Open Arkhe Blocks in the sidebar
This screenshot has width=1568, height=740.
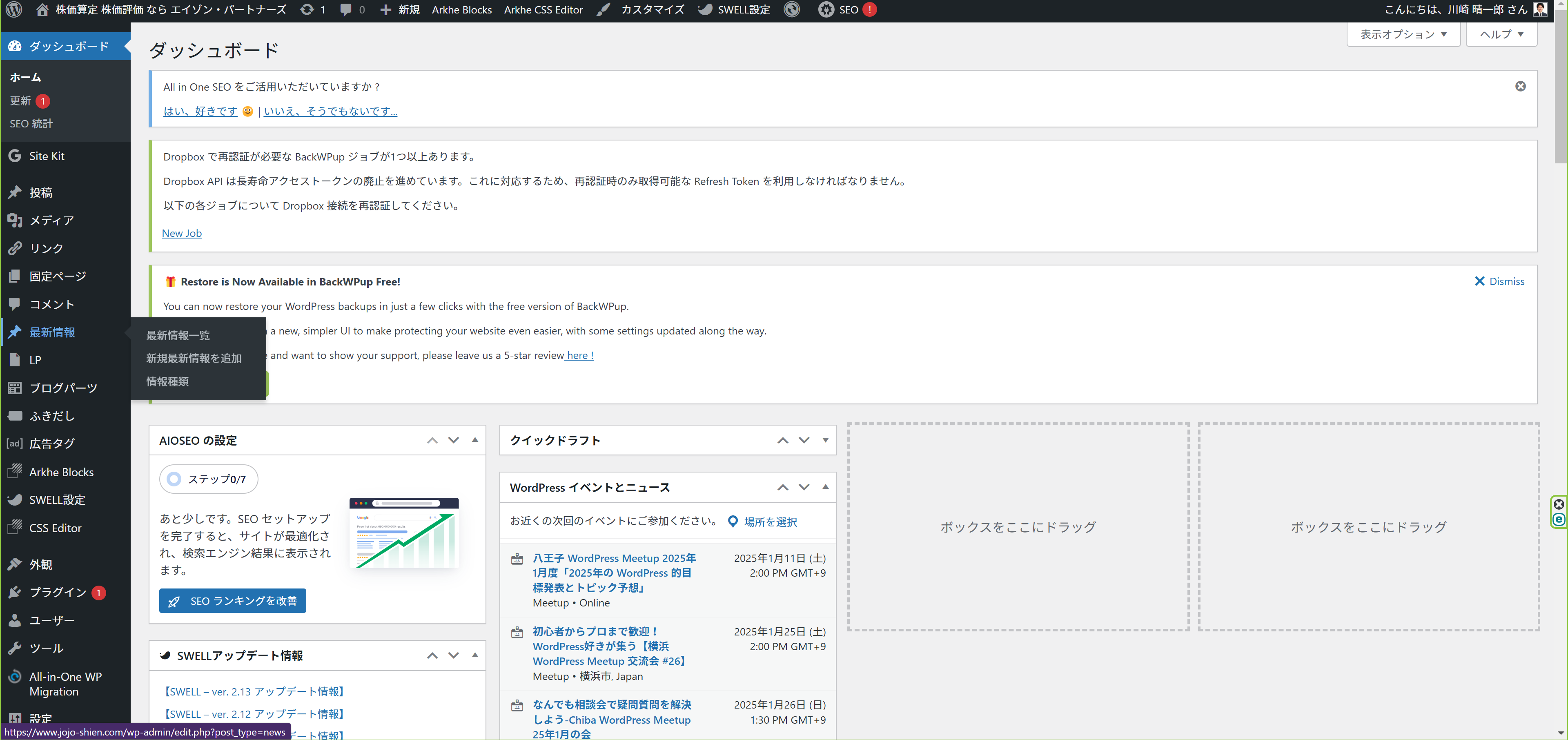[x=66, y=472]
